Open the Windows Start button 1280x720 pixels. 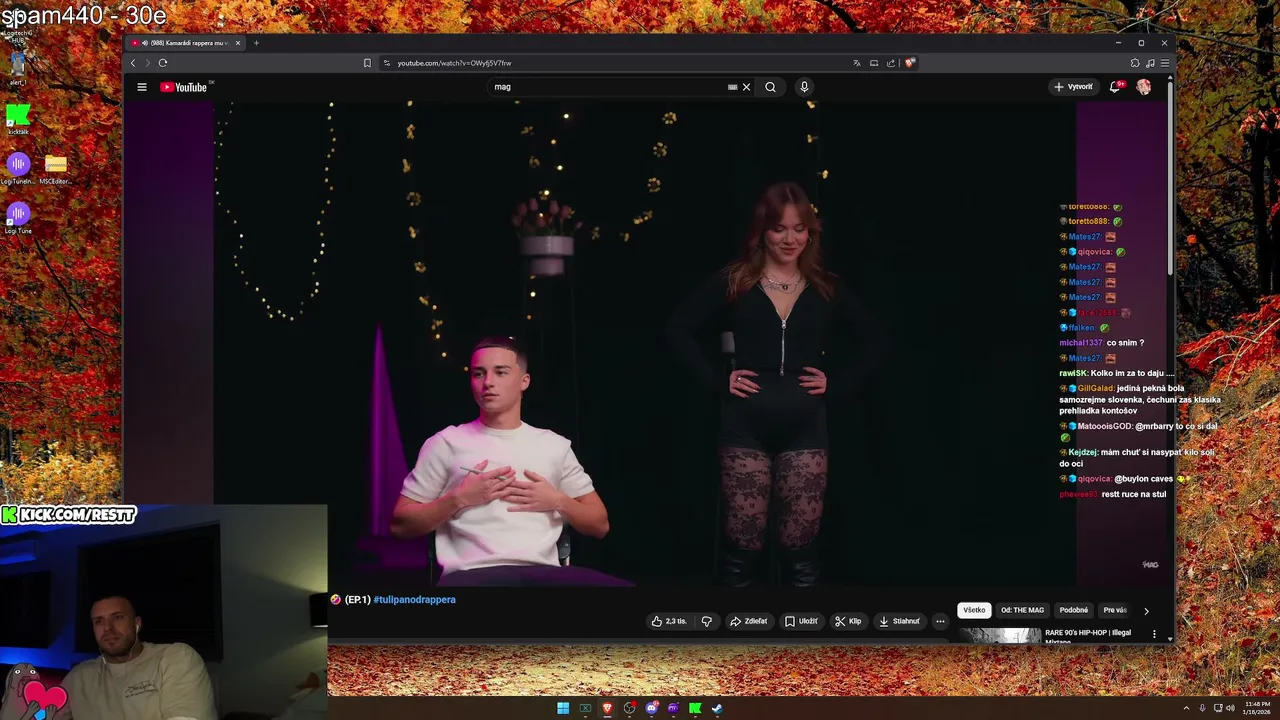click(x=563, y=708)
